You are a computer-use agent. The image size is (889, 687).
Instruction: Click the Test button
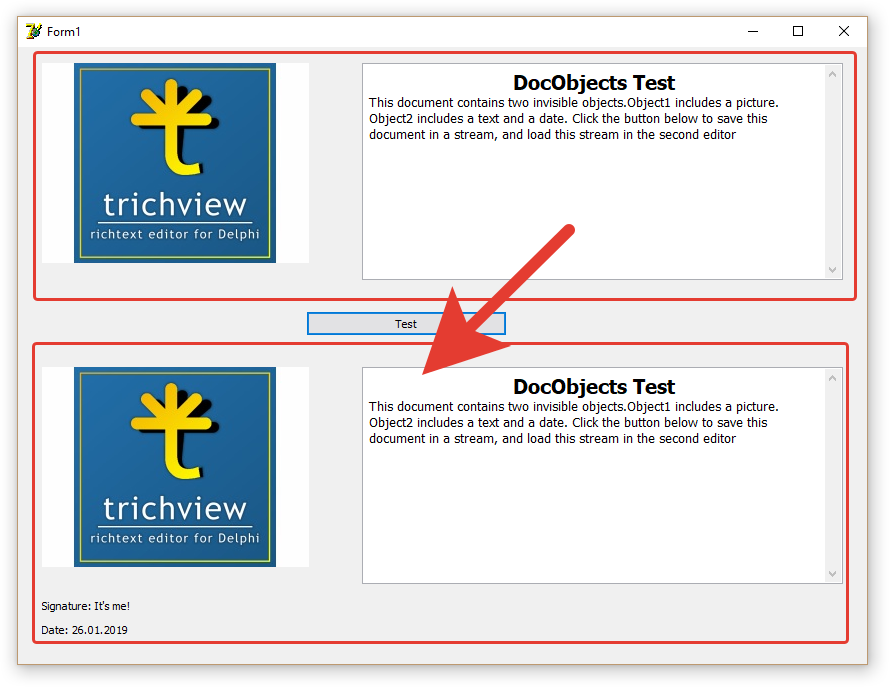click(406, 324)
